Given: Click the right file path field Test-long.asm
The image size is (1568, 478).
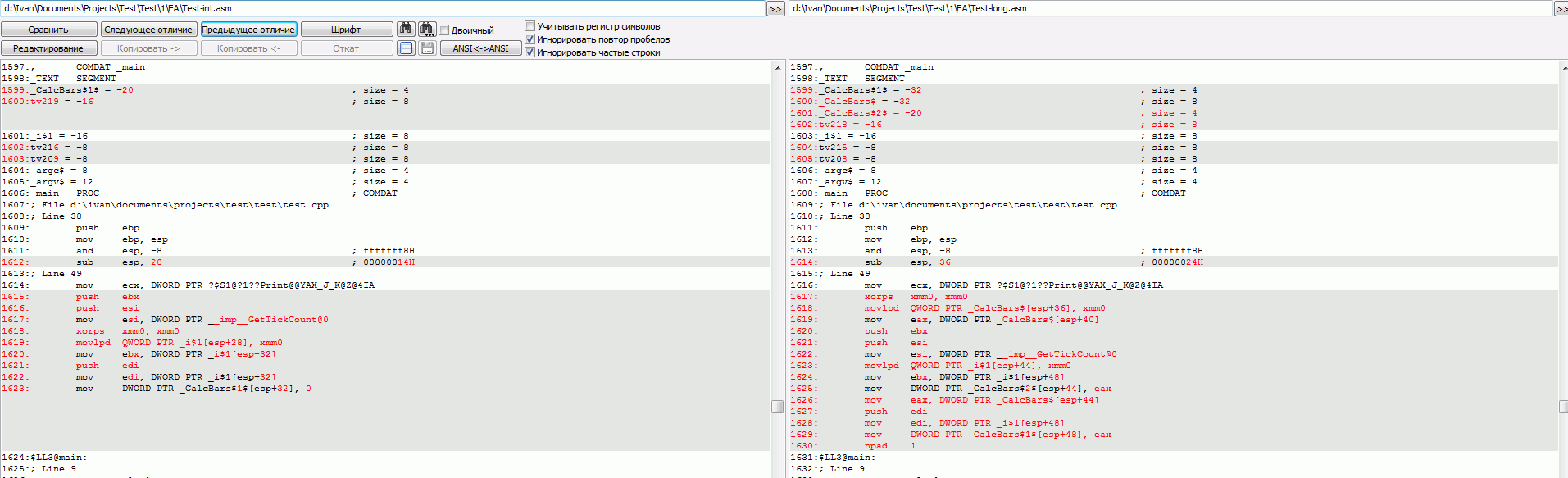Looking at the screenshot, I should 1170,8.
